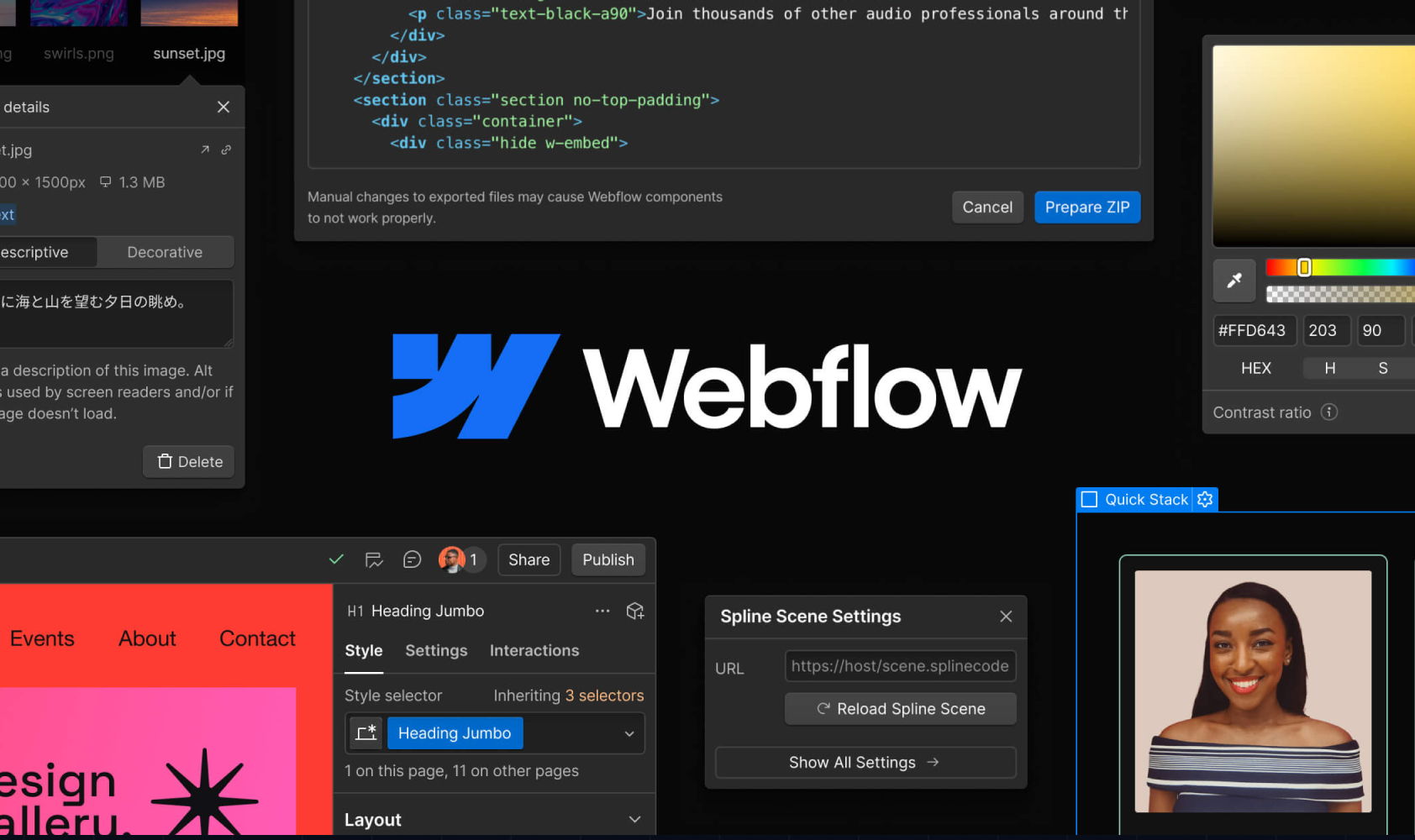Click the Japanese alt text field
This screenshot has width=1415, height=840.
[x=116, y=313]
